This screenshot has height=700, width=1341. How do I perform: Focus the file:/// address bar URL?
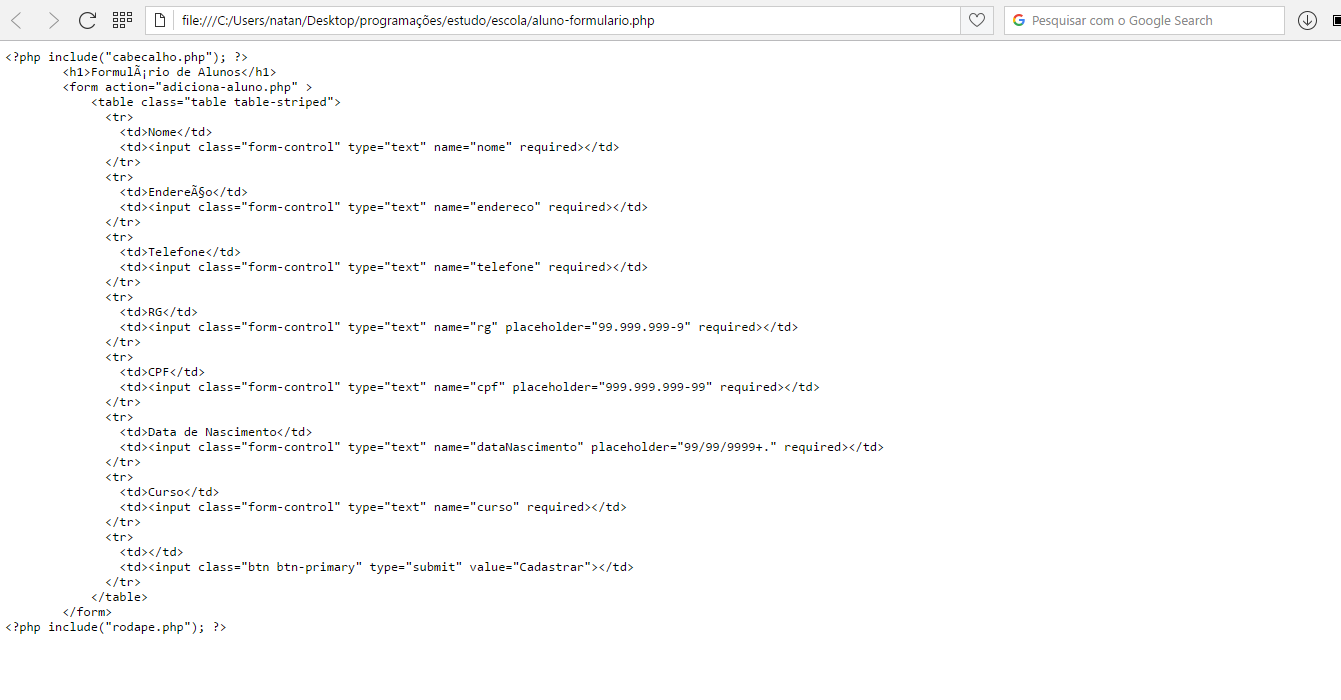click(418, 20)
